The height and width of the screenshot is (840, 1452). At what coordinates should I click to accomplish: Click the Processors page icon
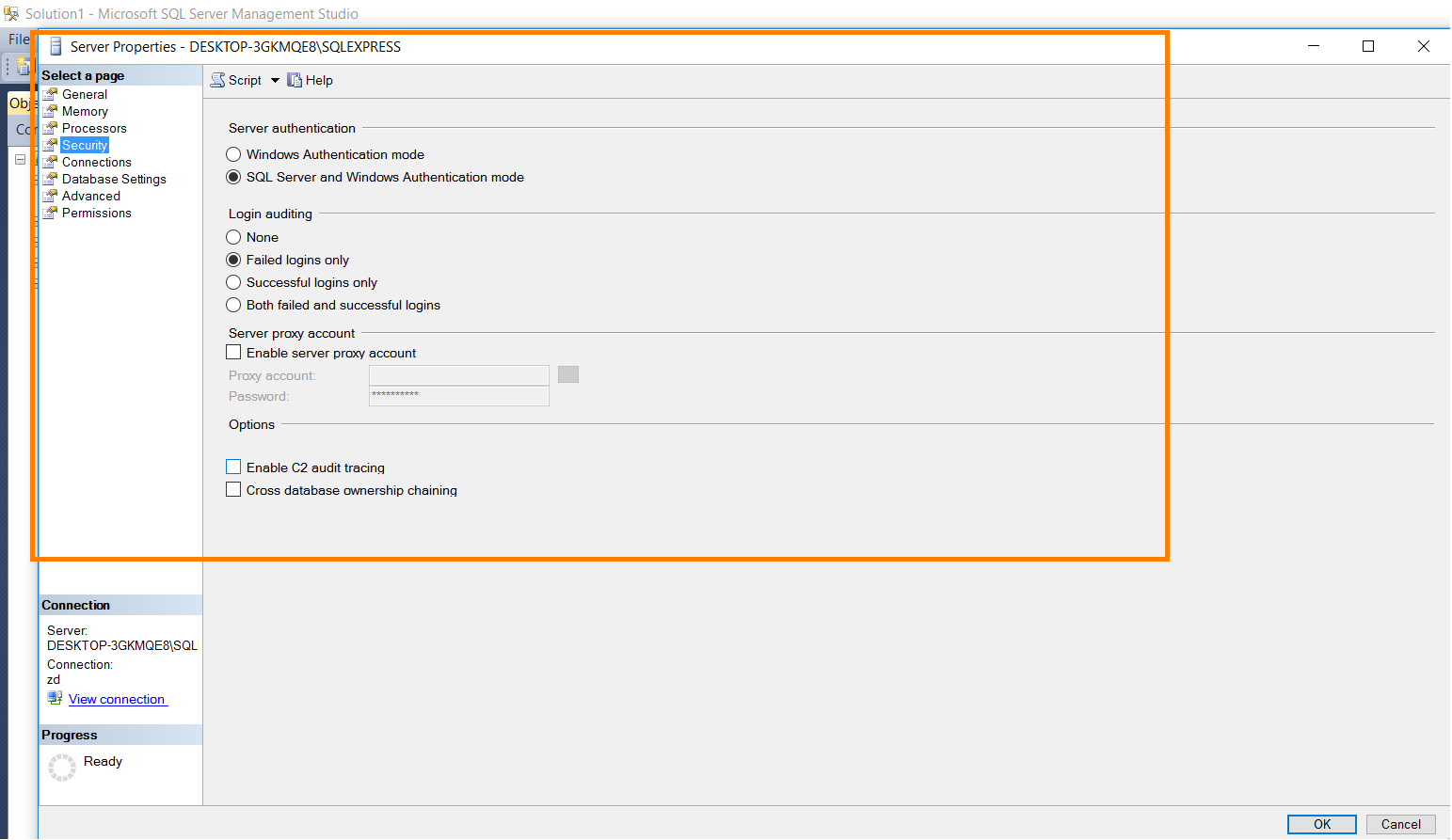[51, 128]
